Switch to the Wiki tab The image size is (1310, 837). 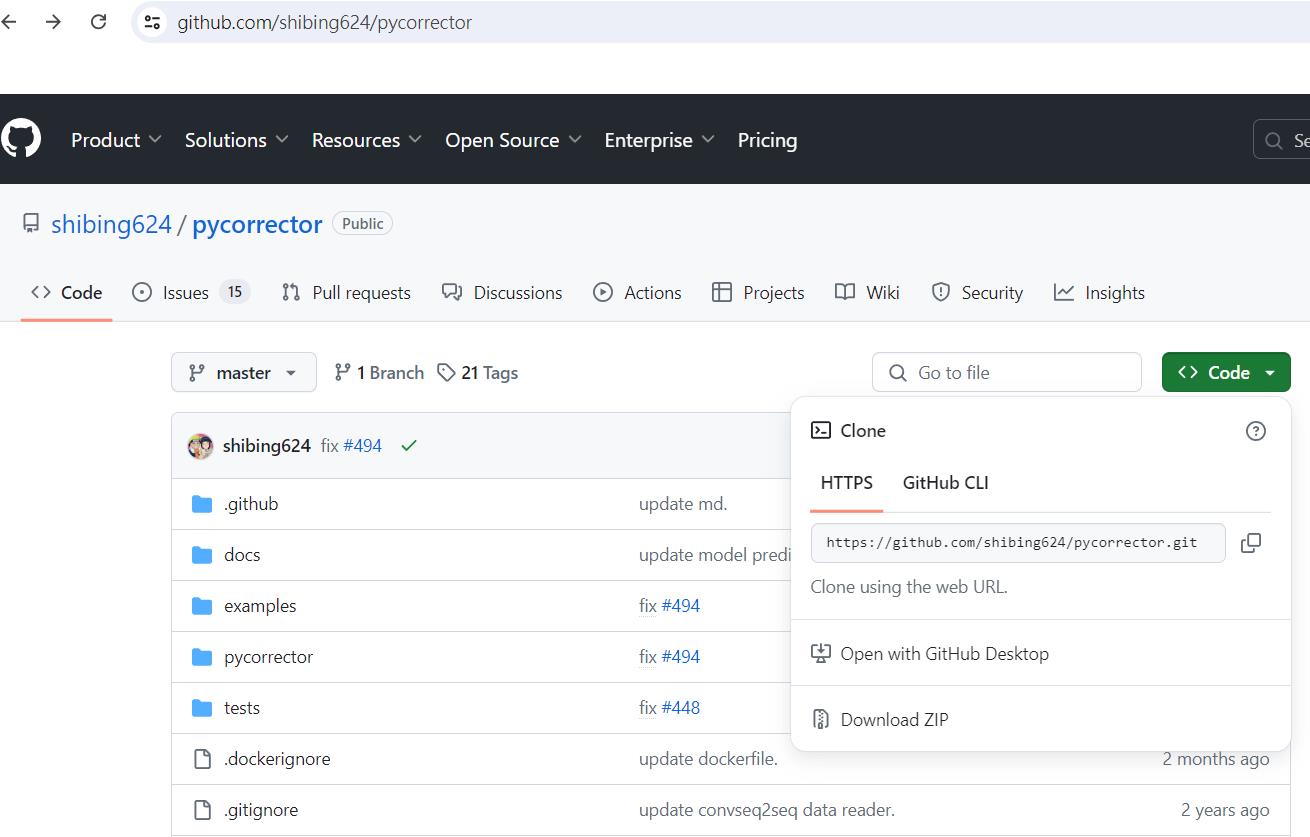867,292
